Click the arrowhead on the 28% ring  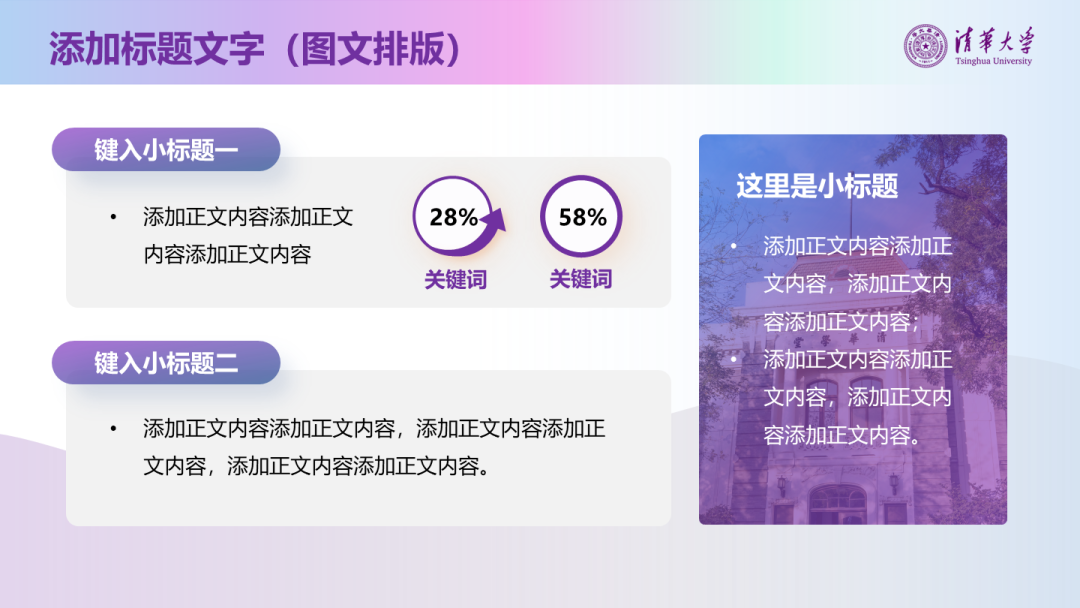point(496,220)
